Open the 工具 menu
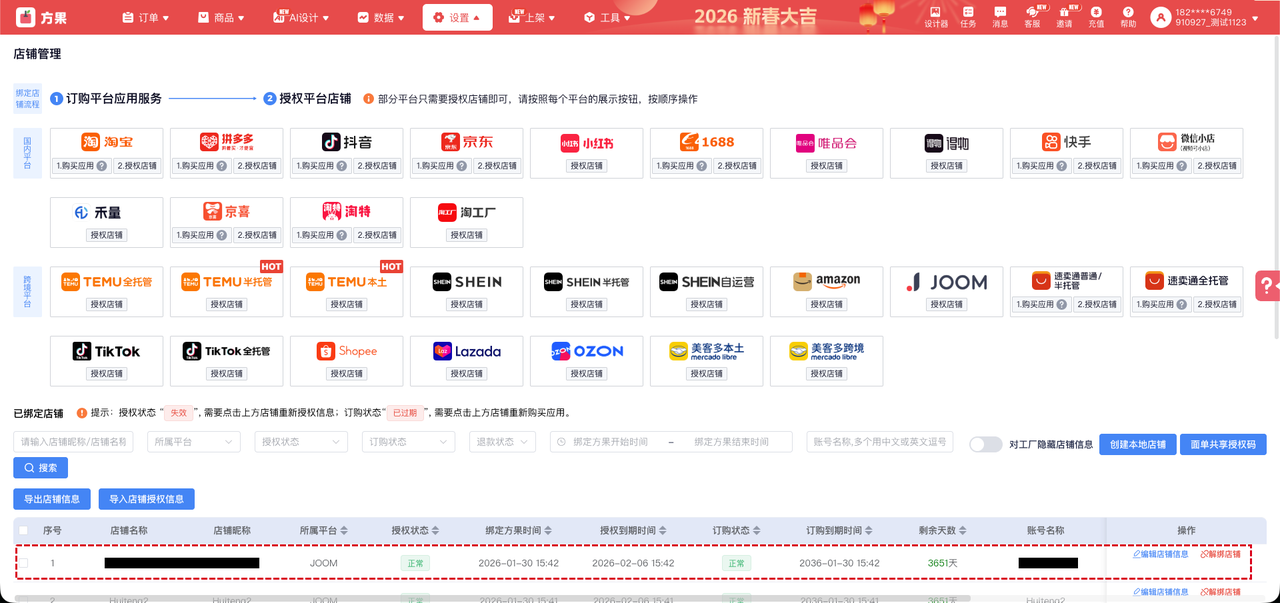Image resolution: width=1280 pixels, height=603 pixels. pyautogui.click(x=608, y=17)
